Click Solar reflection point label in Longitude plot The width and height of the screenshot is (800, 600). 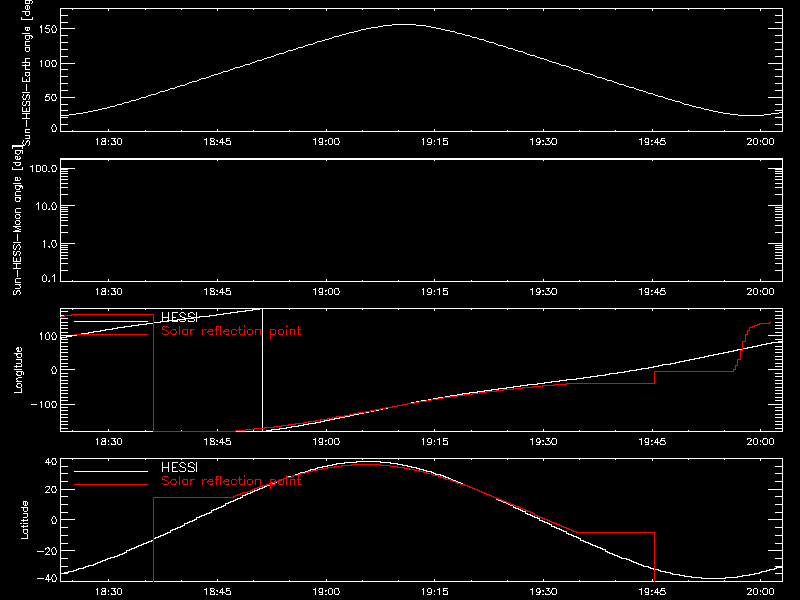(231, 331)
